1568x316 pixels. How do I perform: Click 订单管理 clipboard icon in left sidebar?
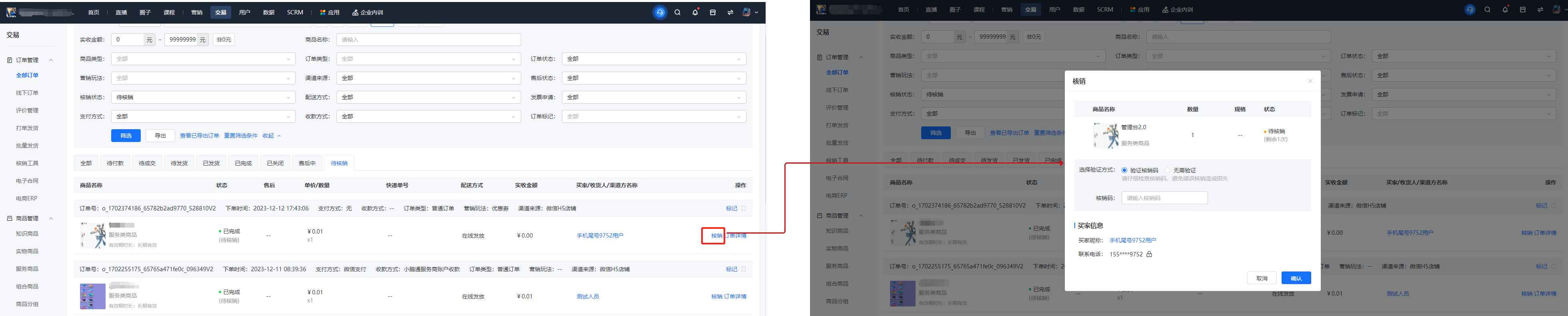coord(10,60)
